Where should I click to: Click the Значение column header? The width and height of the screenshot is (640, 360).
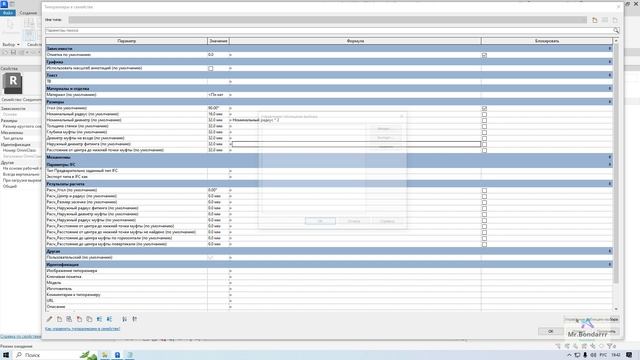[x=218, y=41]
